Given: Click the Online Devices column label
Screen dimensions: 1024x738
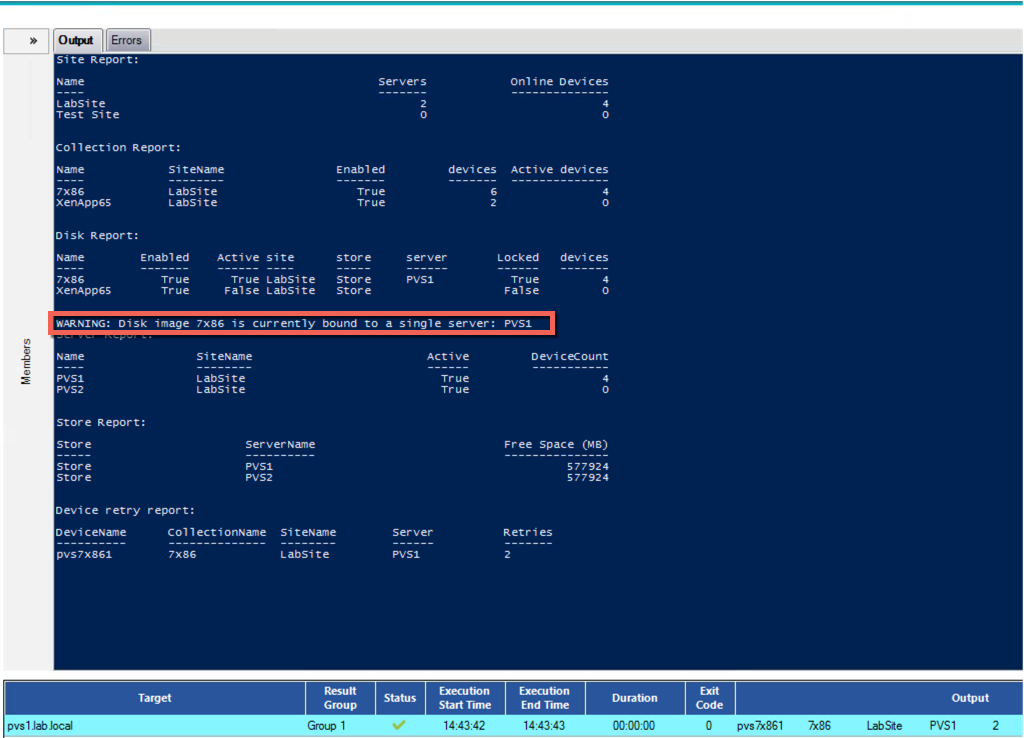Looking at the screenshot, I should pos(559,82).
